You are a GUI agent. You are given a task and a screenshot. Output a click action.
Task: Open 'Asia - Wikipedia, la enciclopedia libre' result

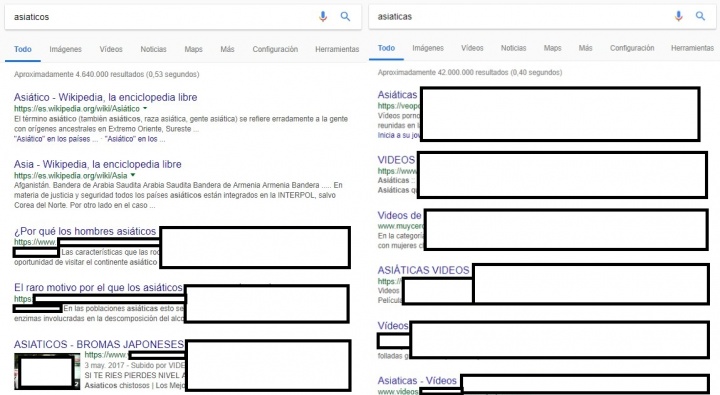(x=97, y=164)
